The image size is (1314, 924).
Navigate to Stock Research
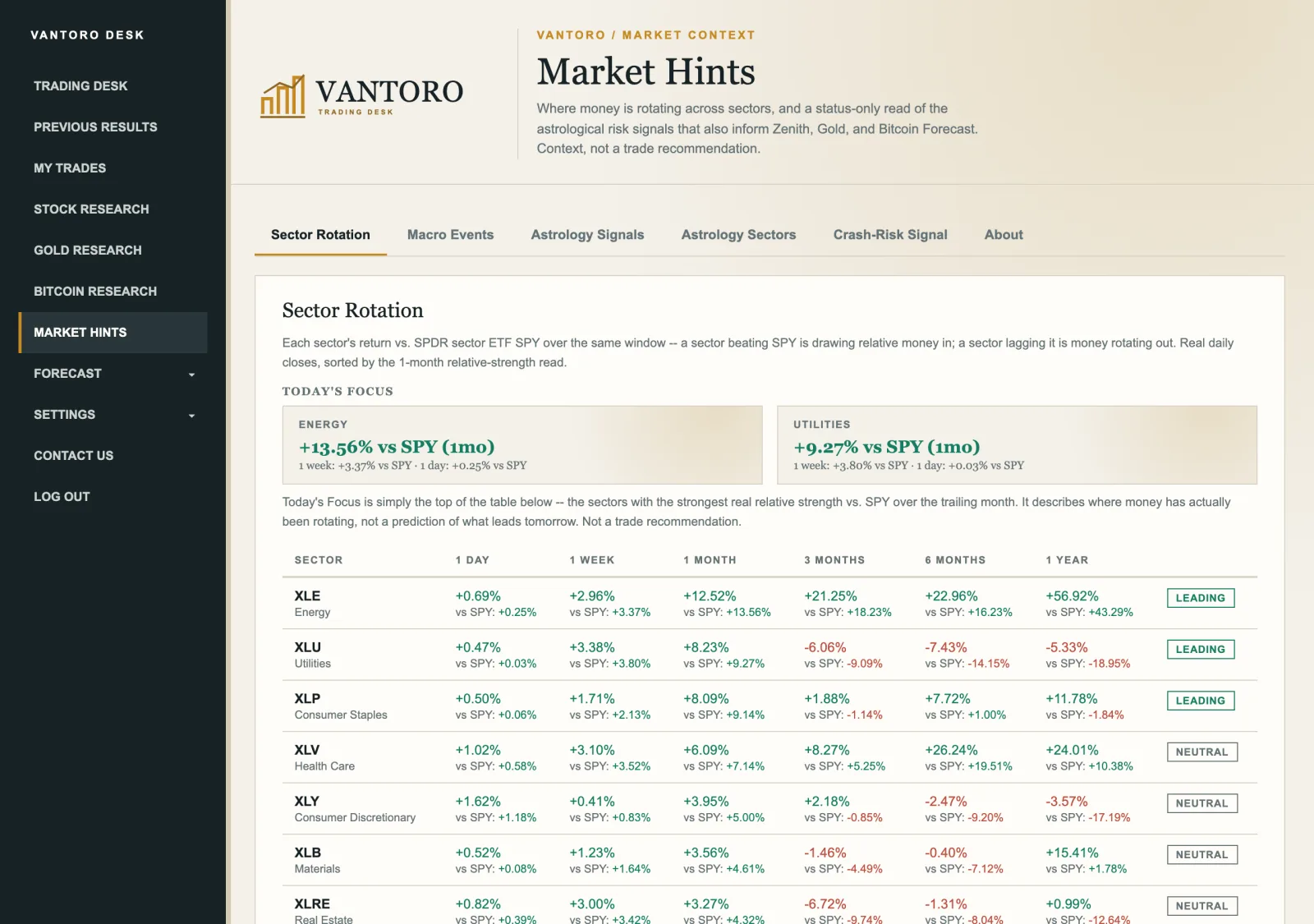pos(91,209)
